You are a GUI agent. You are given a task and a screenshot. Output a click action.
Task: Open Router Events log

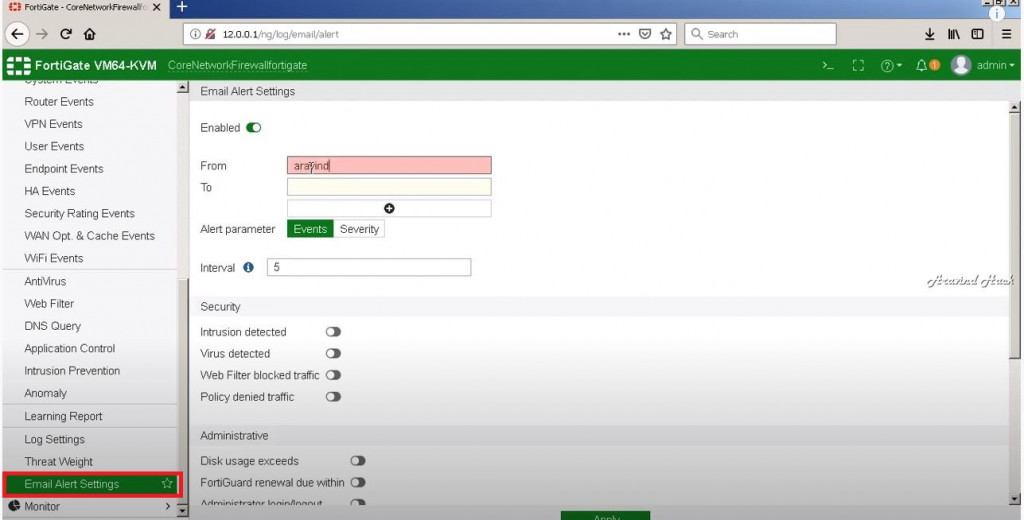pyautogui.click(x=59, y=101)
